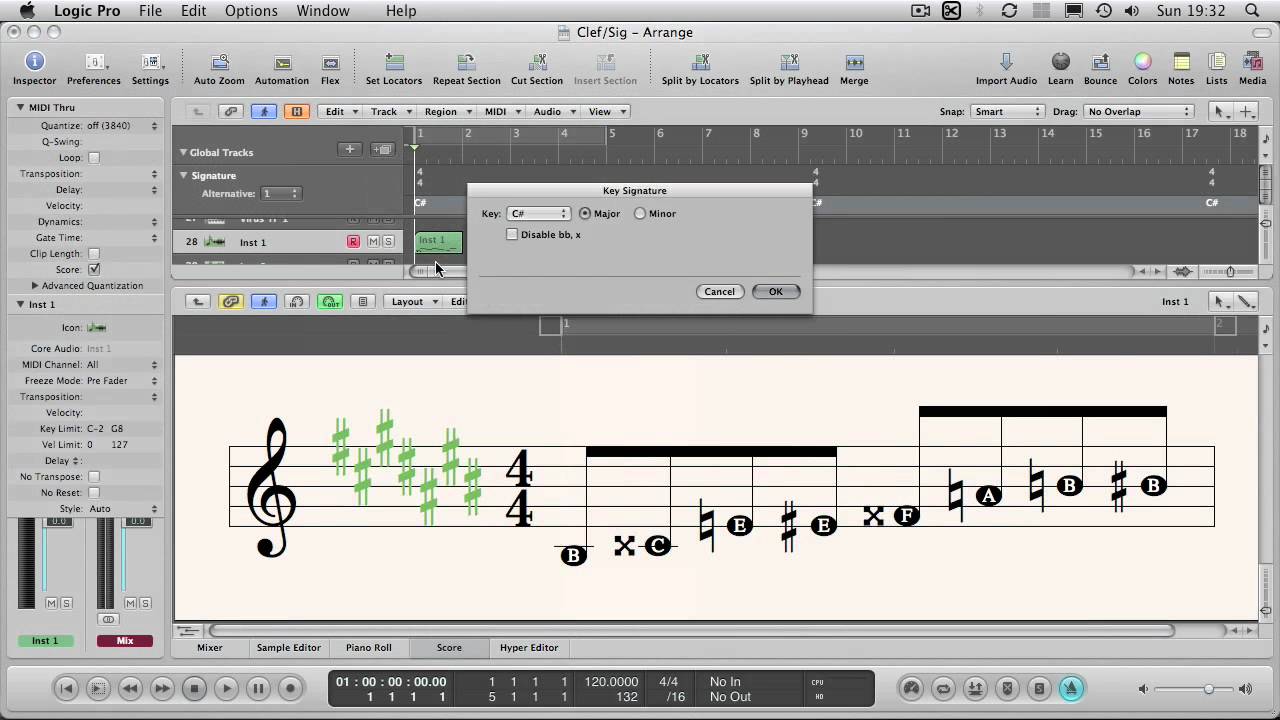Click Go to Beginning transport button
The width and height of the screenshot is (1280, 720).
coord(66,688)
